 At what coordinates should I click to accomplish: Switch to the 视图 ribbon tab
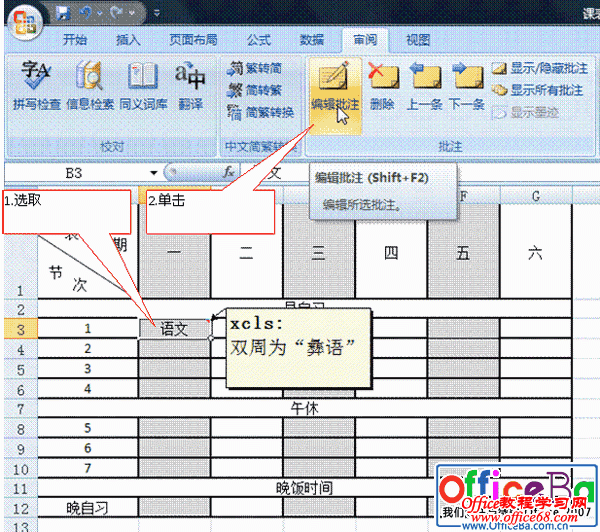tap(418, 39)
